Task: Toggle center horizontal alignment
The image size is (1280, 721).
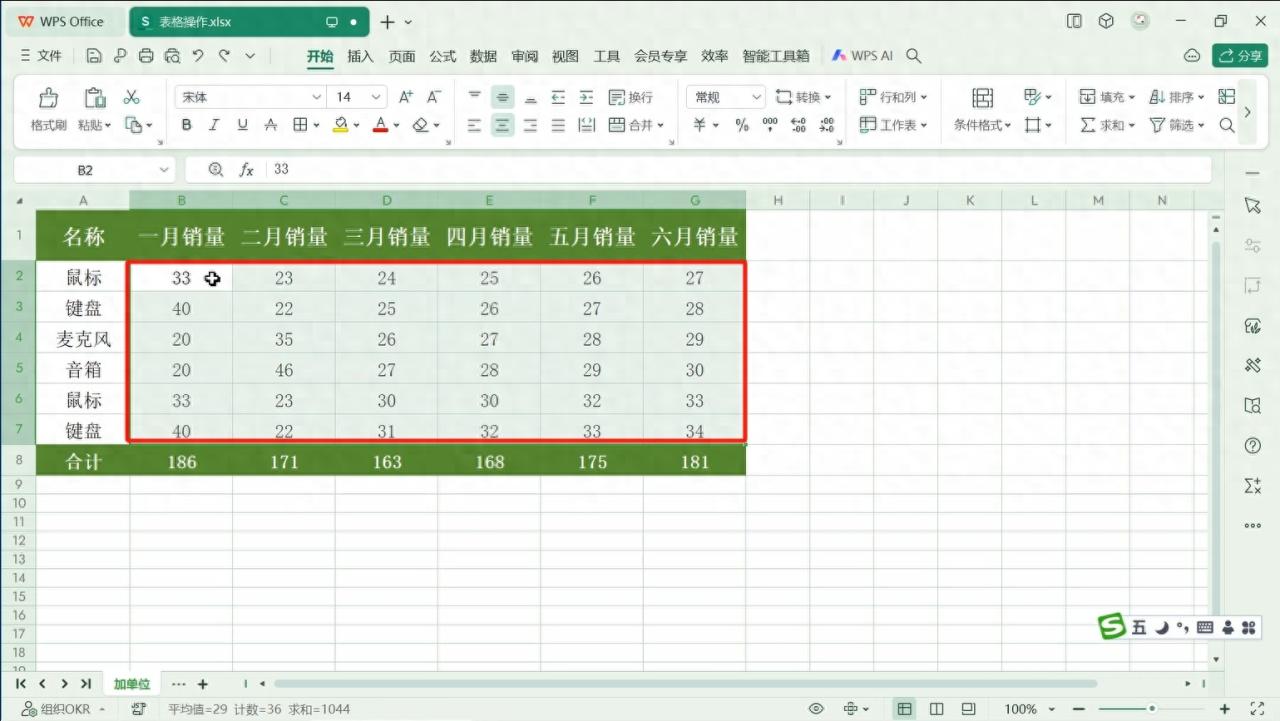Action: click(x=502, y=125)
